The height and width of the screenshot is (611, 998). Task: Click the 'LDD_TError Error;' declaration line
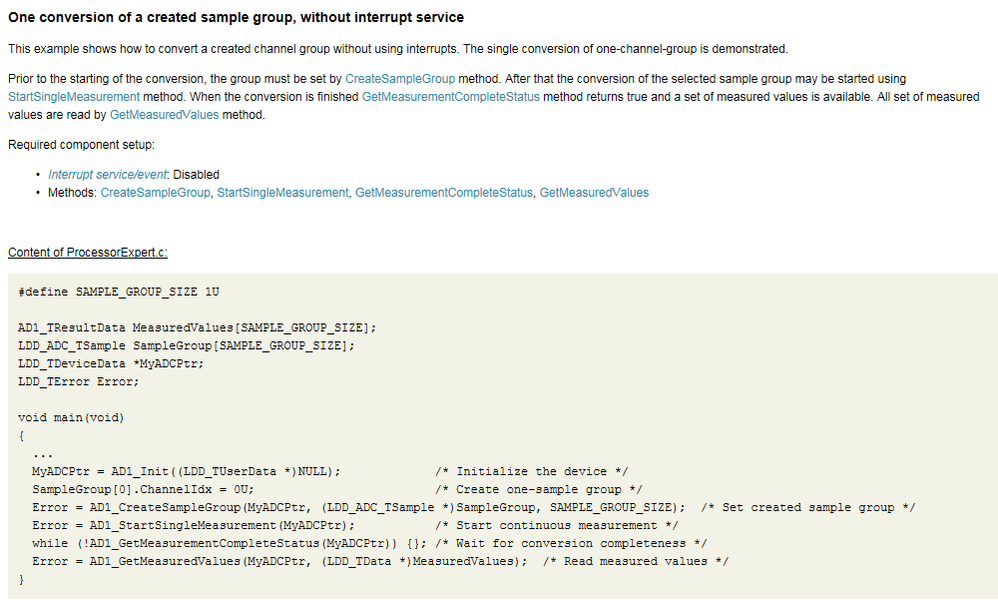[79, 381]
